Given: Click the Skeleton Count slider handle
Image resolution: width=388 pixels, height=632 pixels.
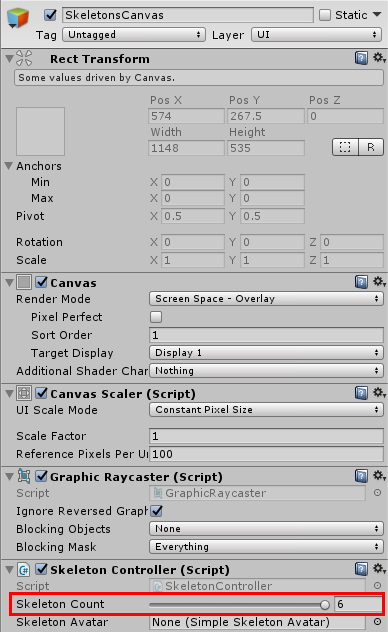Looking at the screenshot, I should pyautogui.click(x=325, y=605).
